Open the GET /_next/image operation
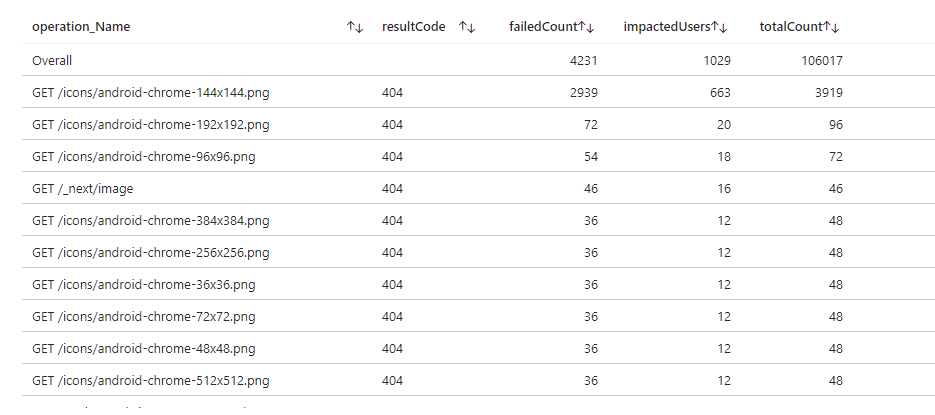This screenshot has width=935, height=415. pyautogui.click(x=82, y=189)
